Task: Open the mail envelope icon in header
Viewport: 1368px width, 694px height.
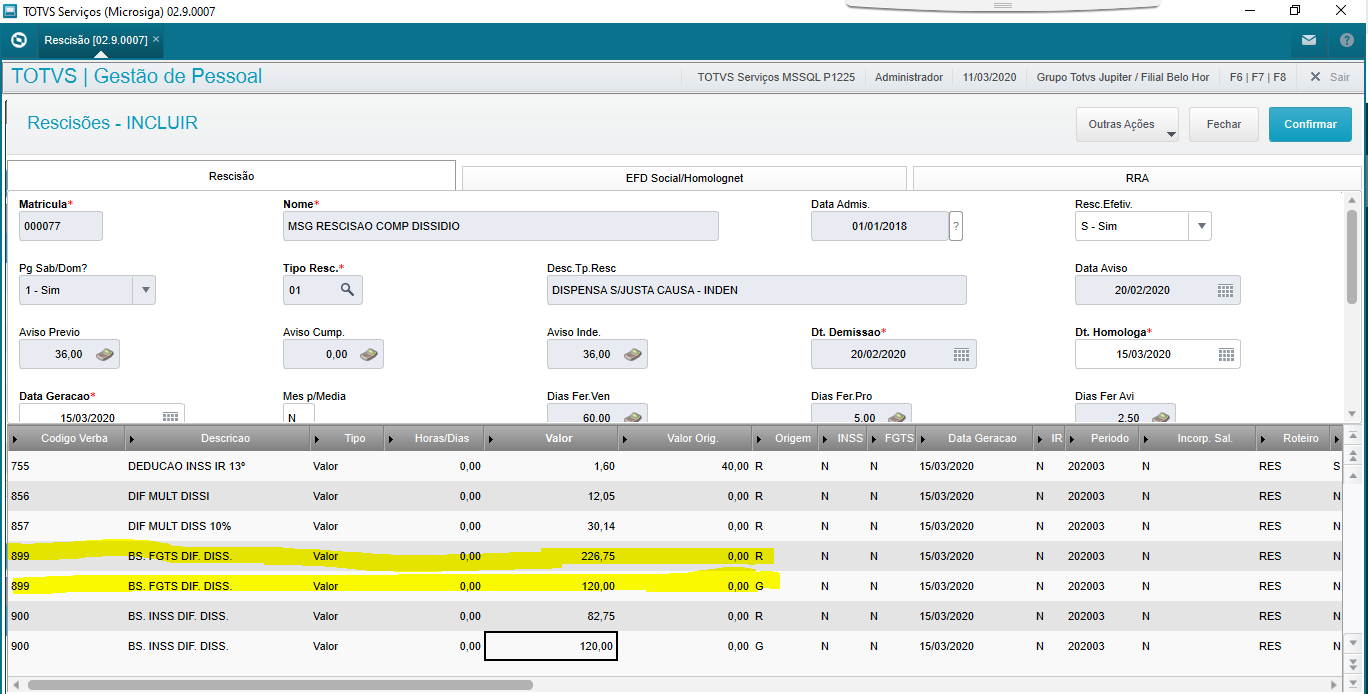Action: coord(1309,40)
